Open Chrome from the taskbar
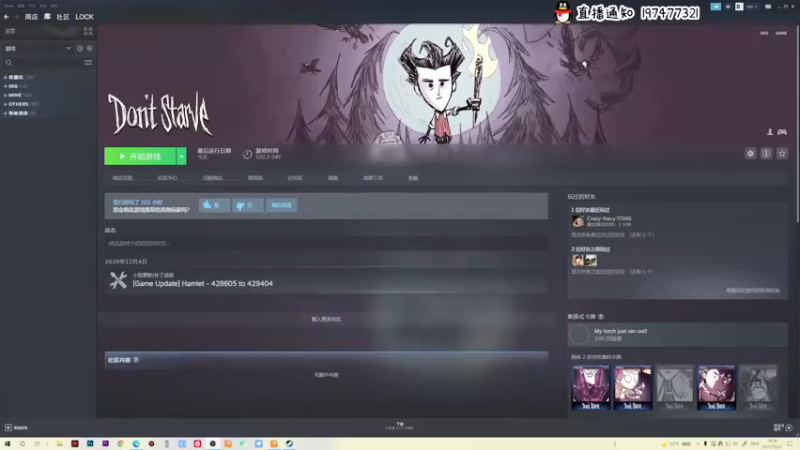The image size is (800, 450). click(x=120, y=444)
